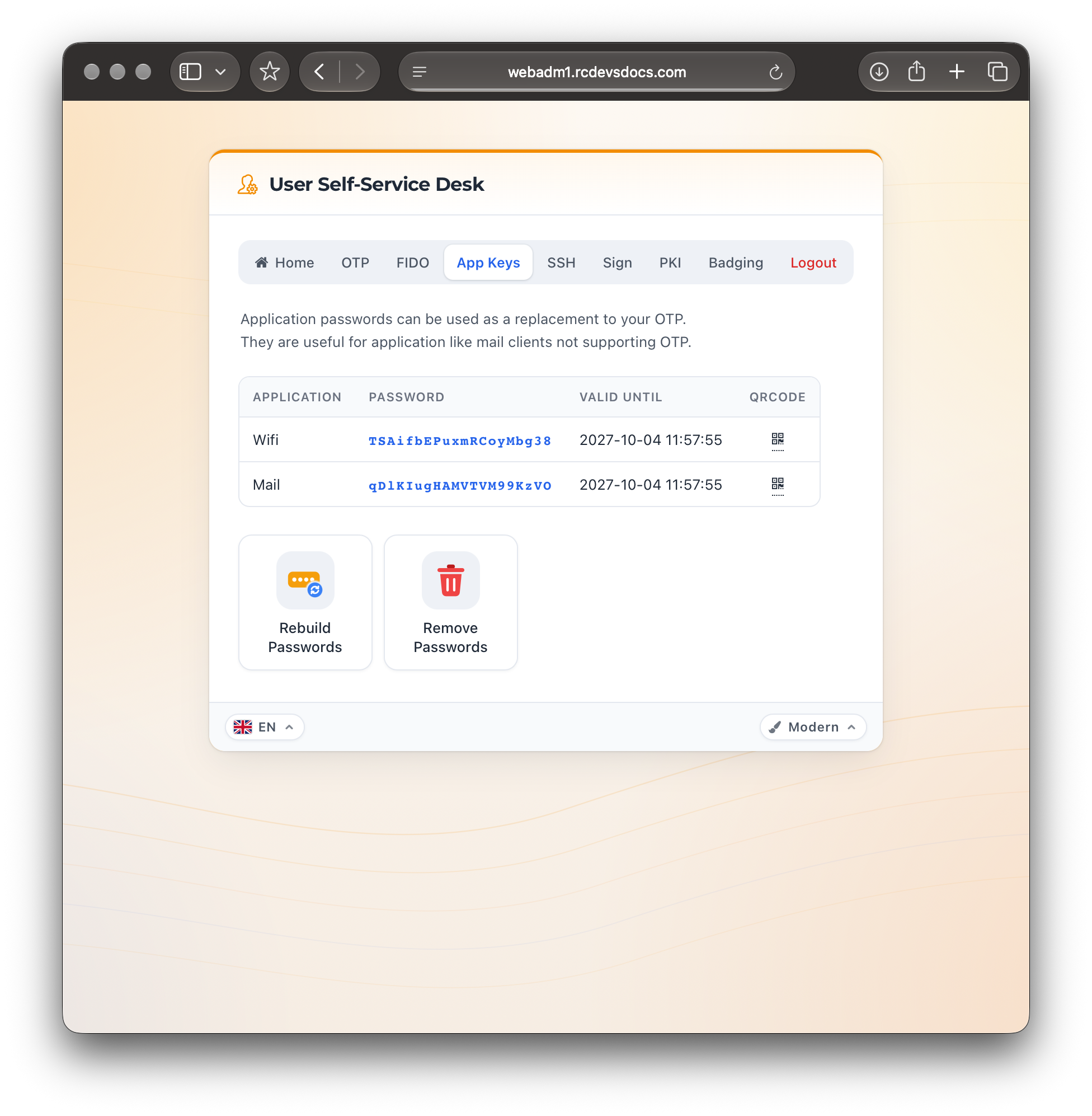Go back with the browser back arrow

pos(319,72)
